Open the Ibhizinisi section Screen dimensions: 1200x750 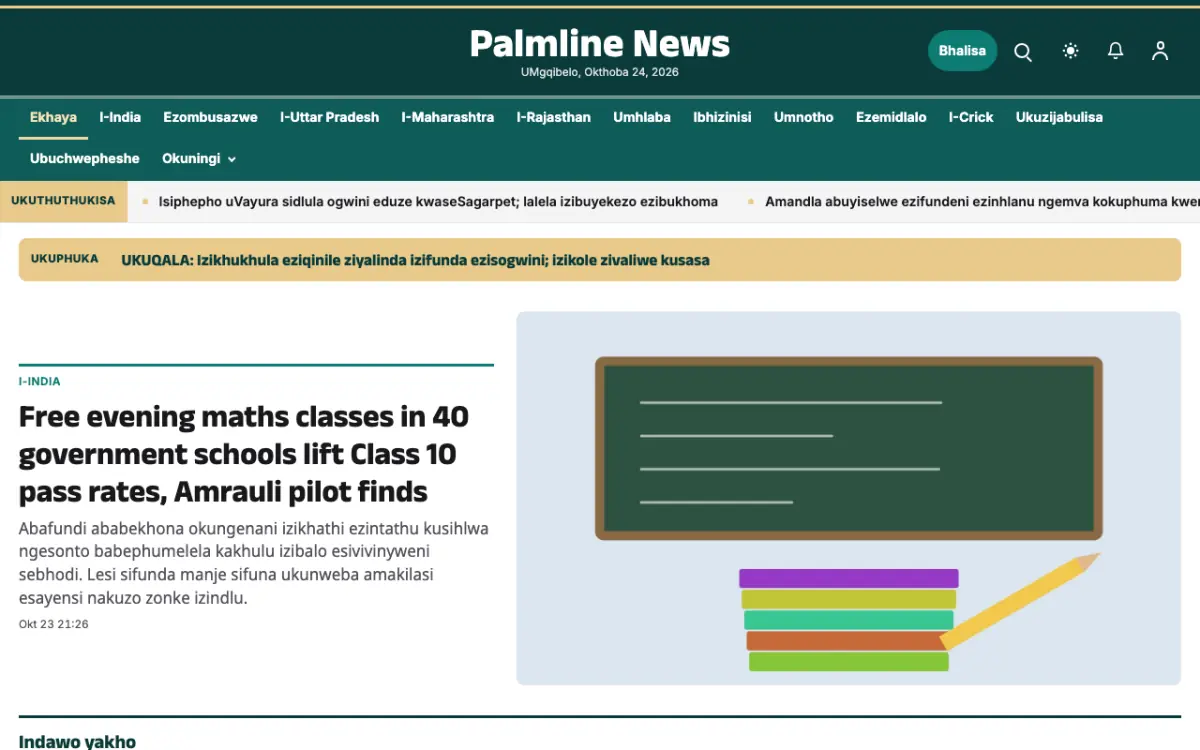722,117
